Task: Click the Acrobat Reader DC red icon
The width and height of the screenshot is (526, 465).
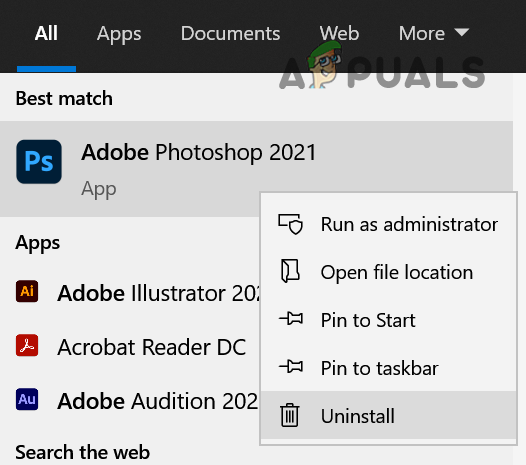Action: pyautogui.click(x=27, y=345)
